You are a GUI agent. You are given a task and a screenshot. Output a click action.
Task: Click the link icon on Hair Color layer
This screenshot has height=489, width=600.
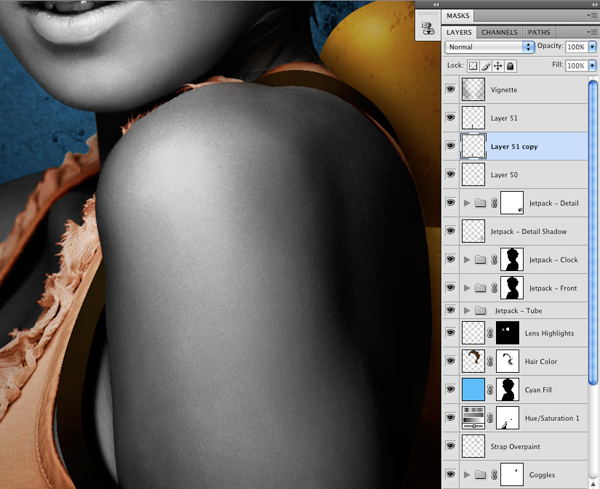(490, 361)
